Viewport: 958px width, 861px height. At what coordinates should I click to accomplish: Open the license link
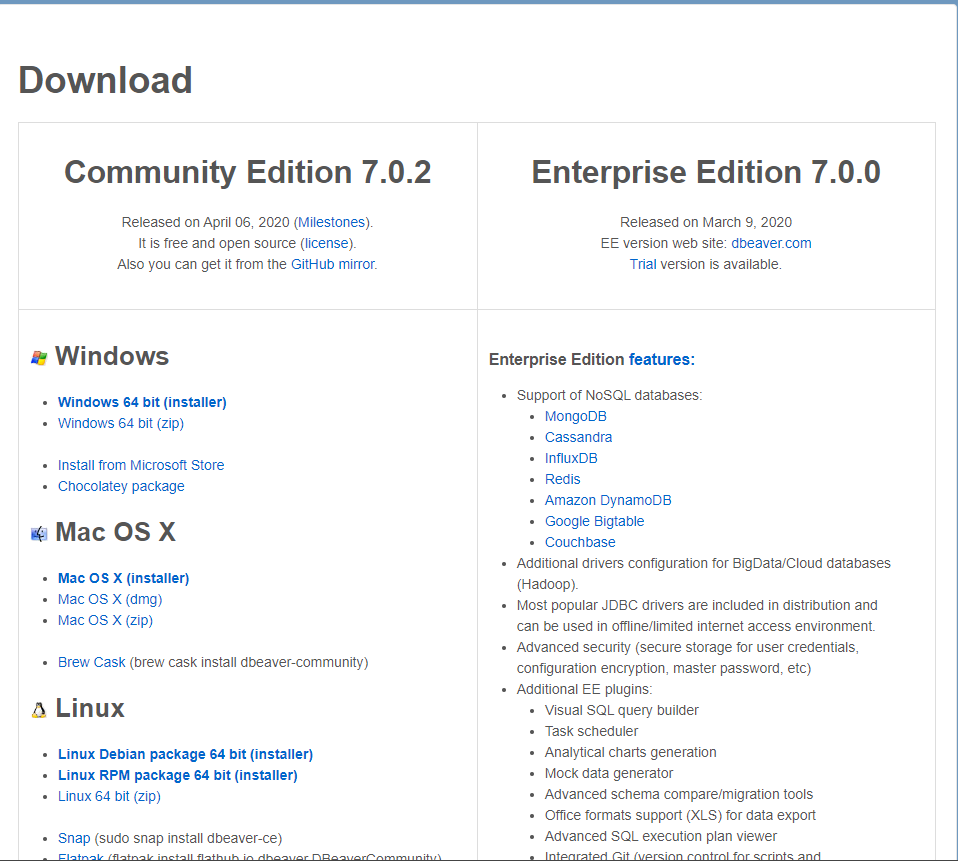[x=327, y=243]
